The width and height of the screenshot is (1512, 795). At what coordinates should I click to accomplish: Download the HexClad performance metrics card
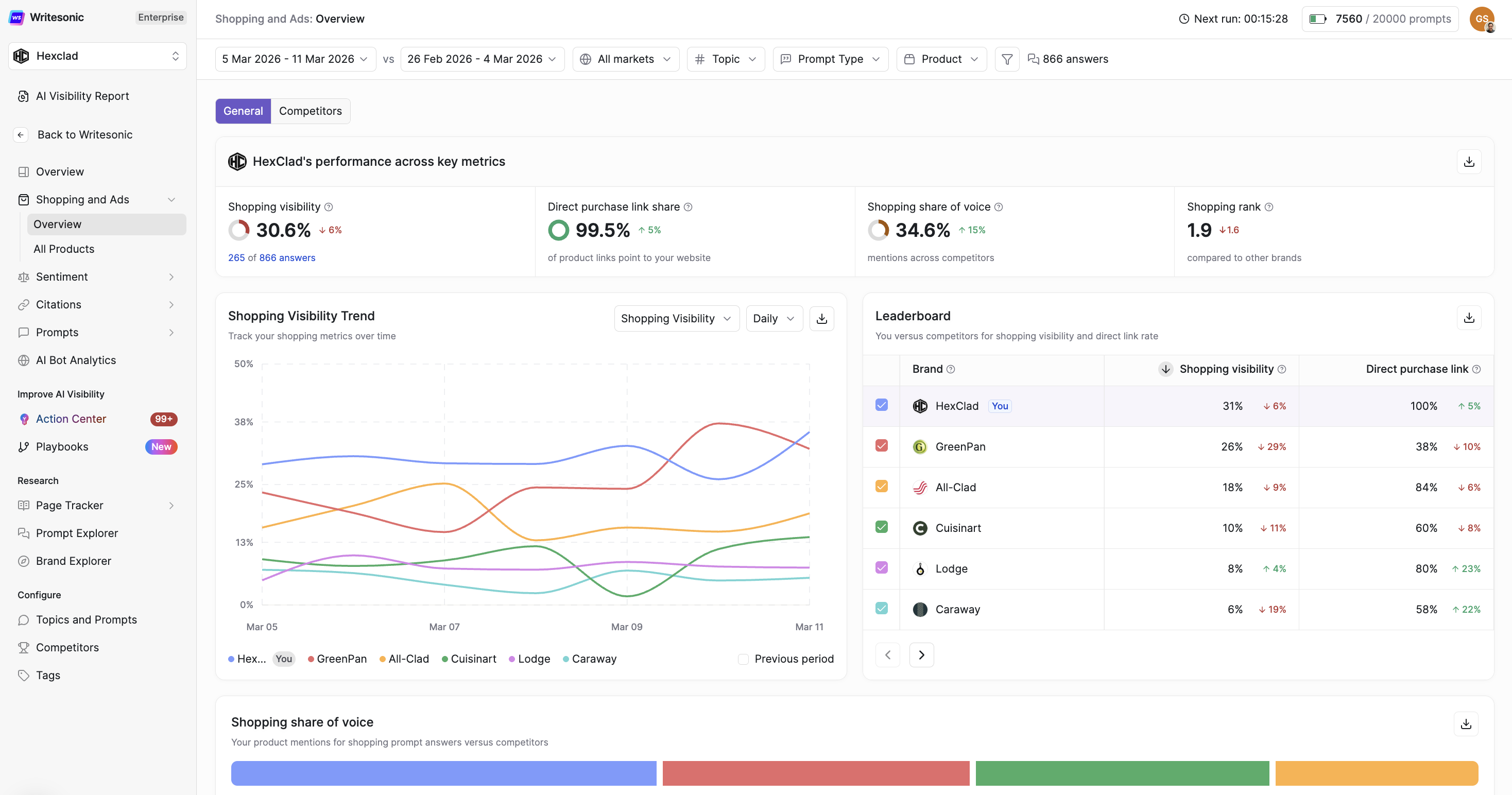point(1469,162)
